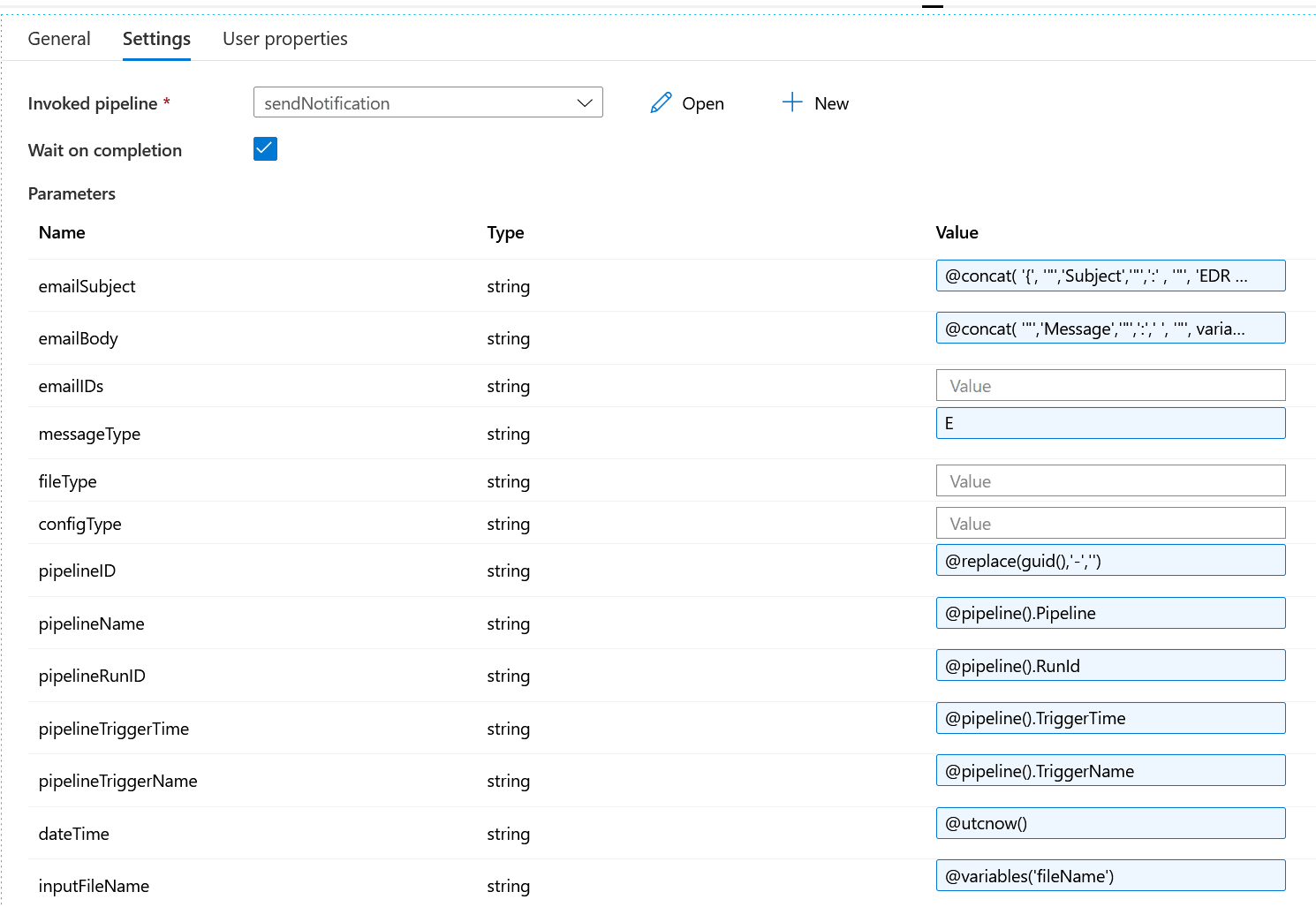The height and width of the screenshot is (907, 1316).
Task: Click the pipelineTriggerTime value field
Action: tap(1110, 718)
